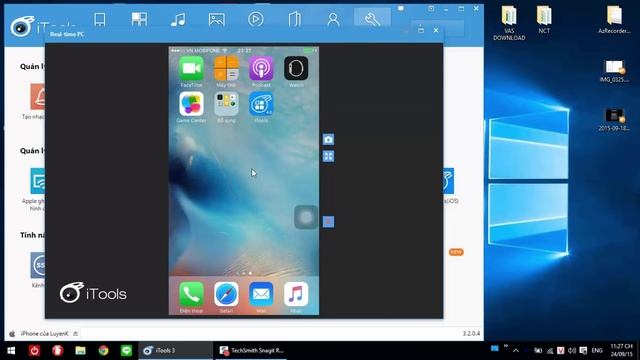Open LINE app from the taskbar
Image resolution: width=640 pixels, height=360 pixels.
point(127,351)
